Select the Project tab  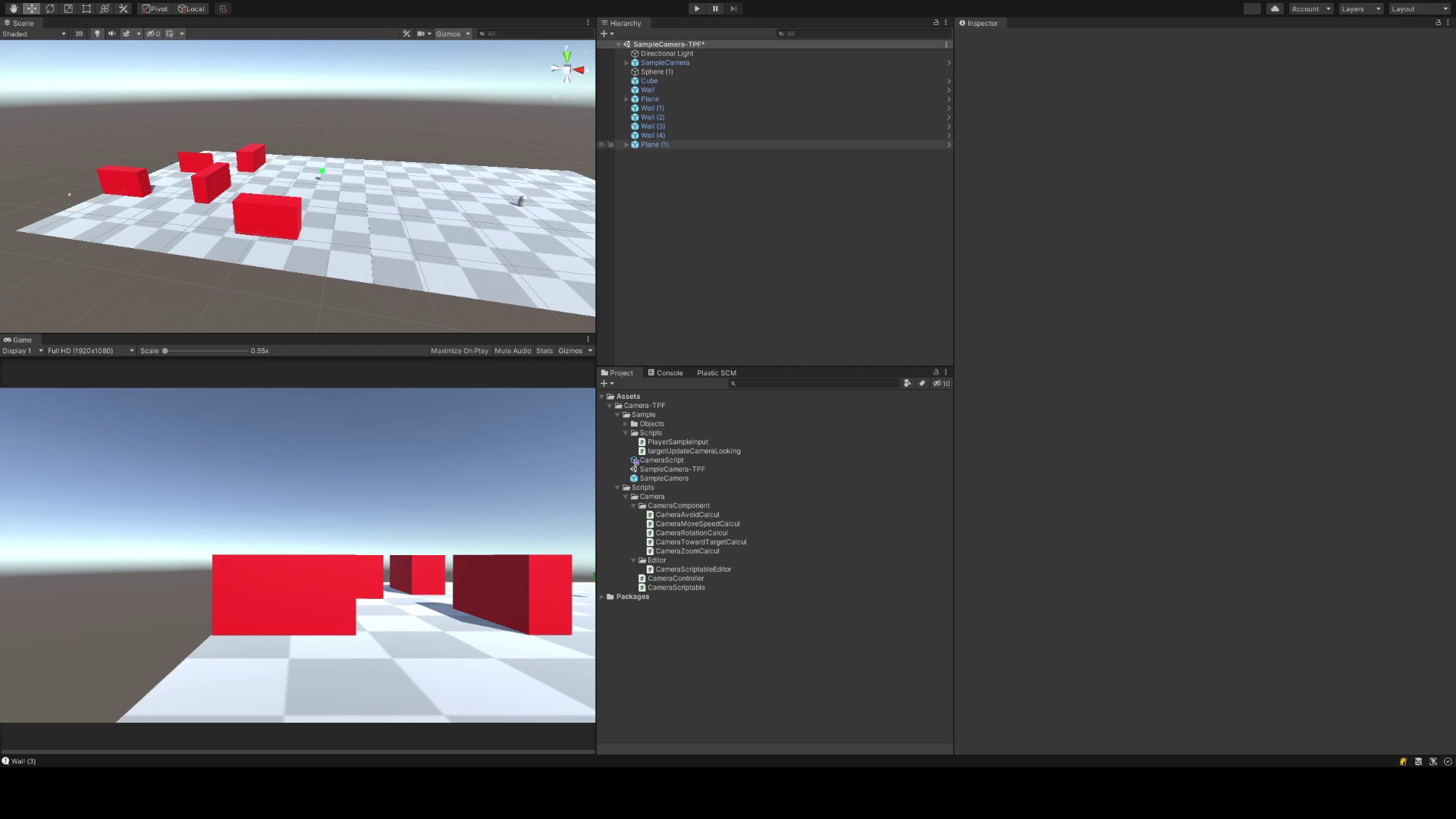pos(617,372)
